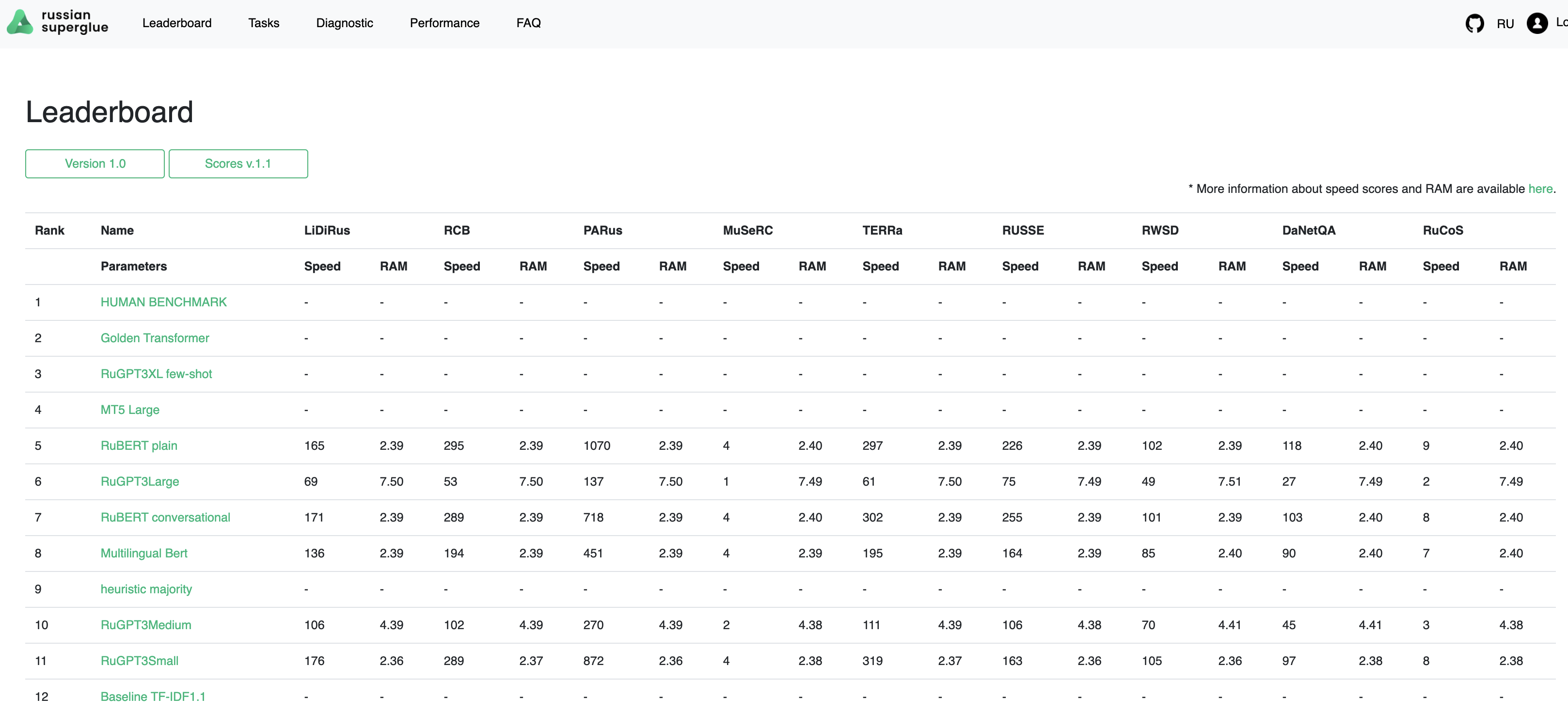Open the GitHub repository icon
The height and width of the screenshot is (713, 1568).
click(1473, 24)
